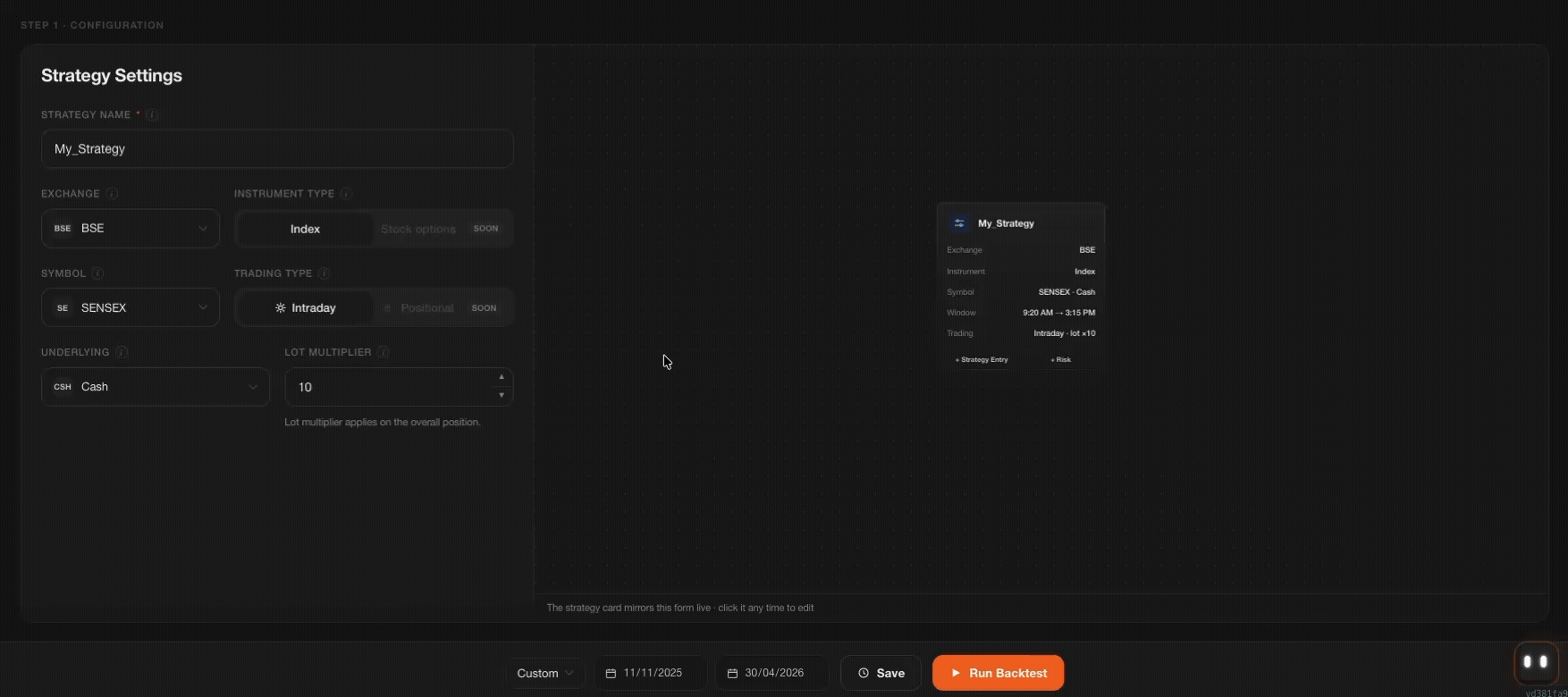Click info icon next to Strategy Name
The image size is (1568, 697).
(152, 114)
